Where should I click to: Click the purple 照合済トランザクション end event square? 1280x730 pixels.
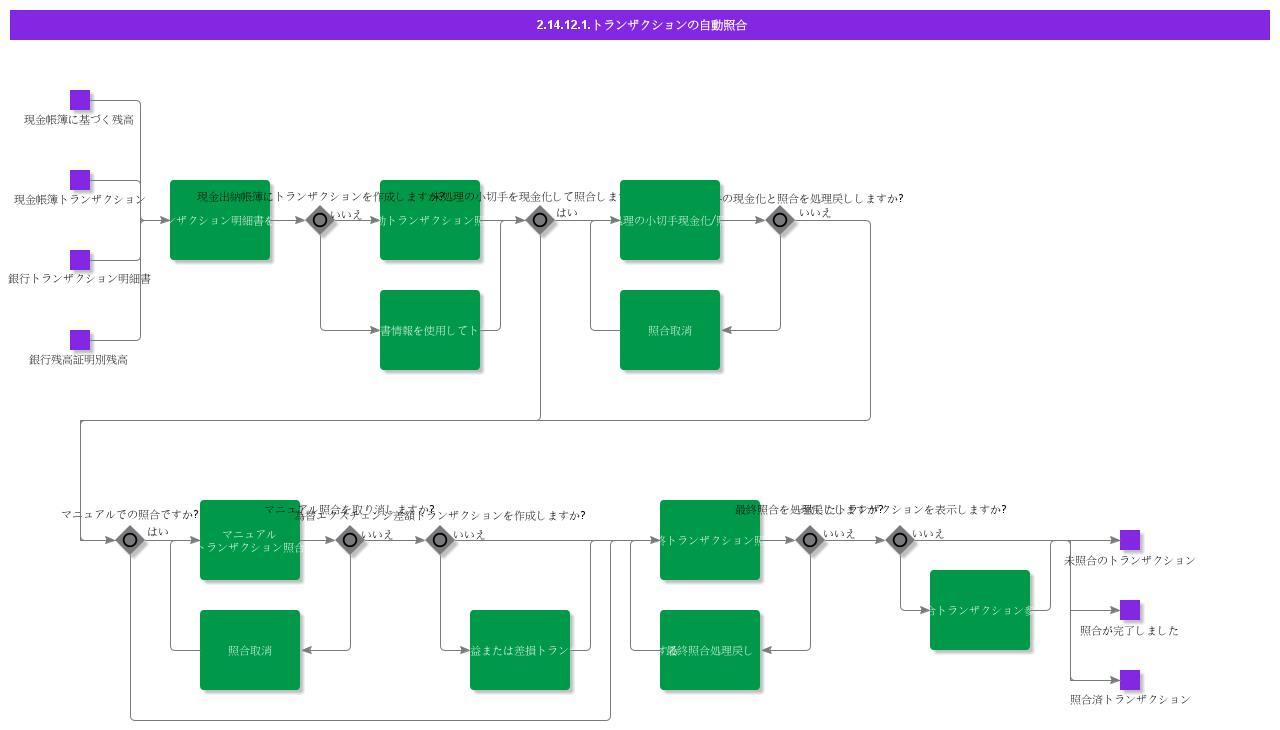(x=1130, y=680)
